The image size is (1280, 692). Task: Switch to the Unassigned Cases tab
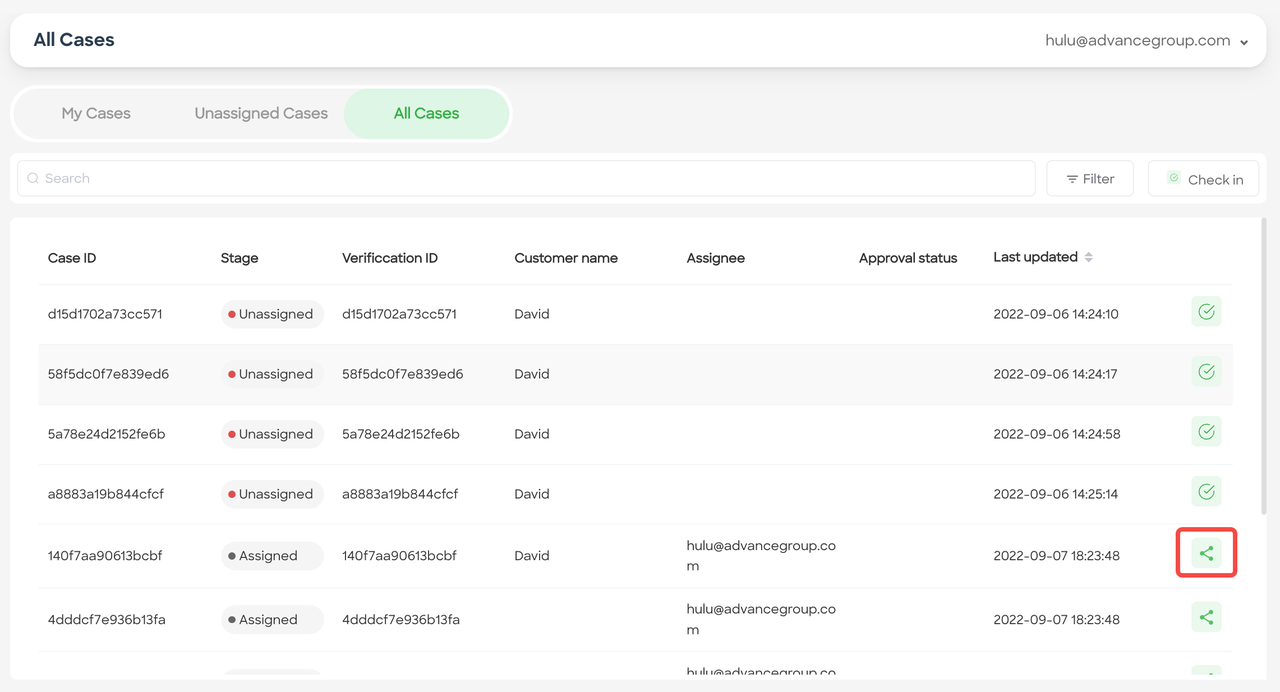coord(261,113)
